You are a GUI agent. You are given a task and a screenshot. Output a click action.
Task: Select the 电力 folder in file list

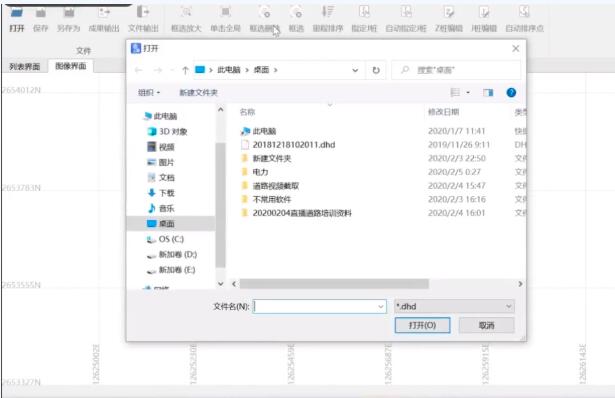tap(255, 172)
